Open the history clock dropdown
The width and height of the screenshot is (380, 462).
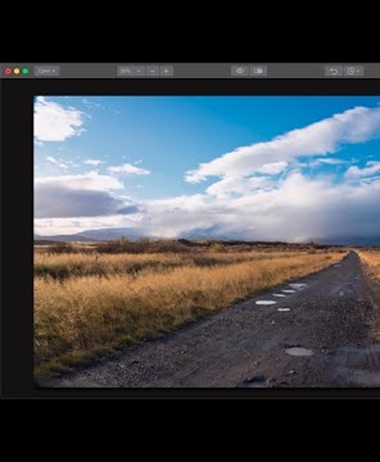click(353, 71)
